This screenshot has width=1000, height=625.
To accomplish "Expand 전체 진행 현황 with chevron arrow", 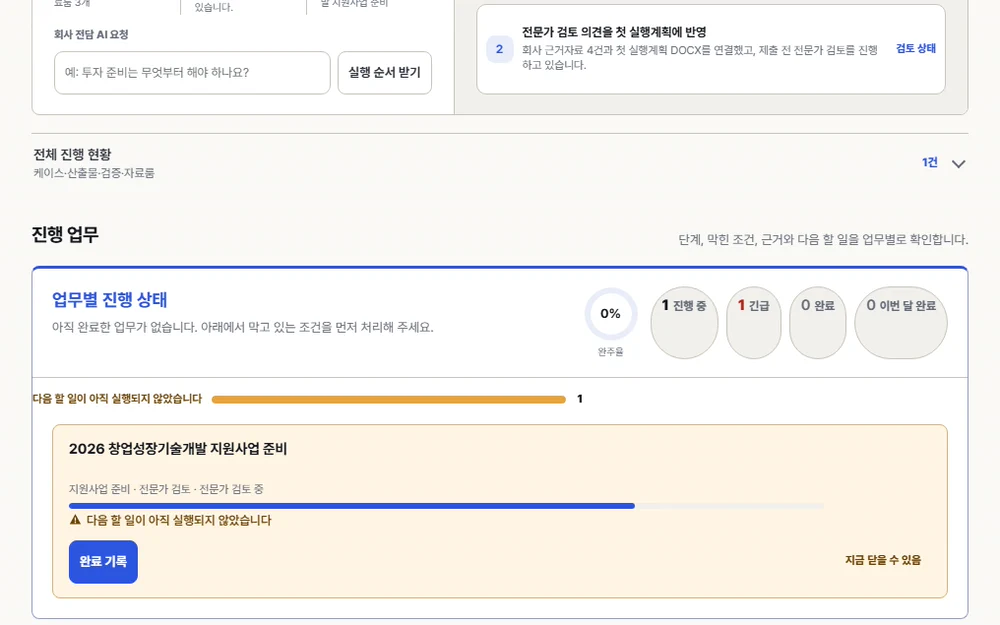I will (x=958, y=164).
